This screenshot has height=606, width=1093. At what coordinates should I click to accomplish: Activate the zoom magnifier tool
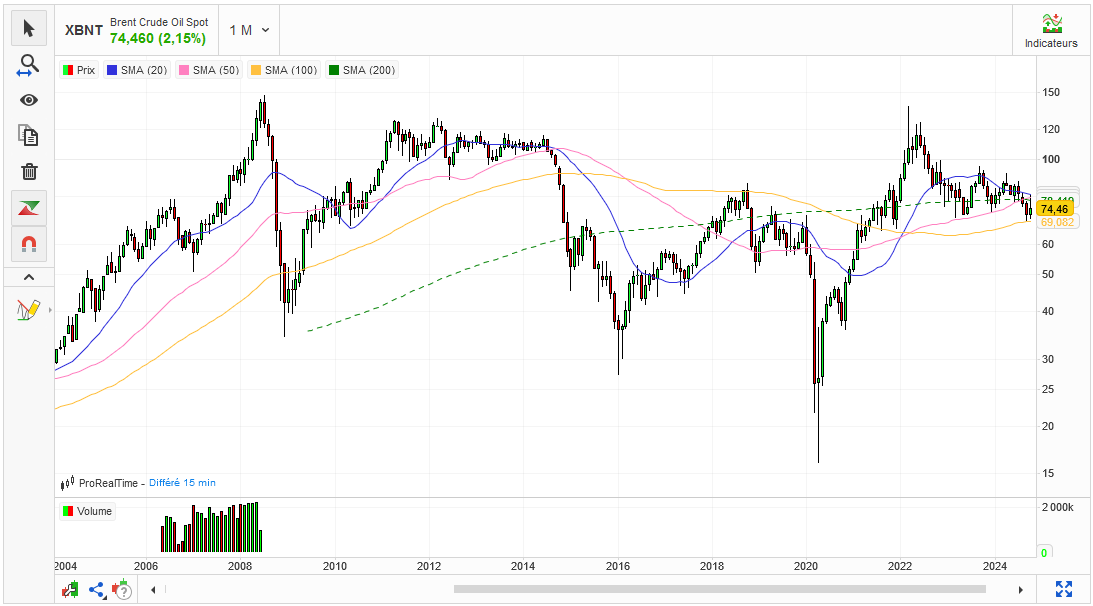29,65
